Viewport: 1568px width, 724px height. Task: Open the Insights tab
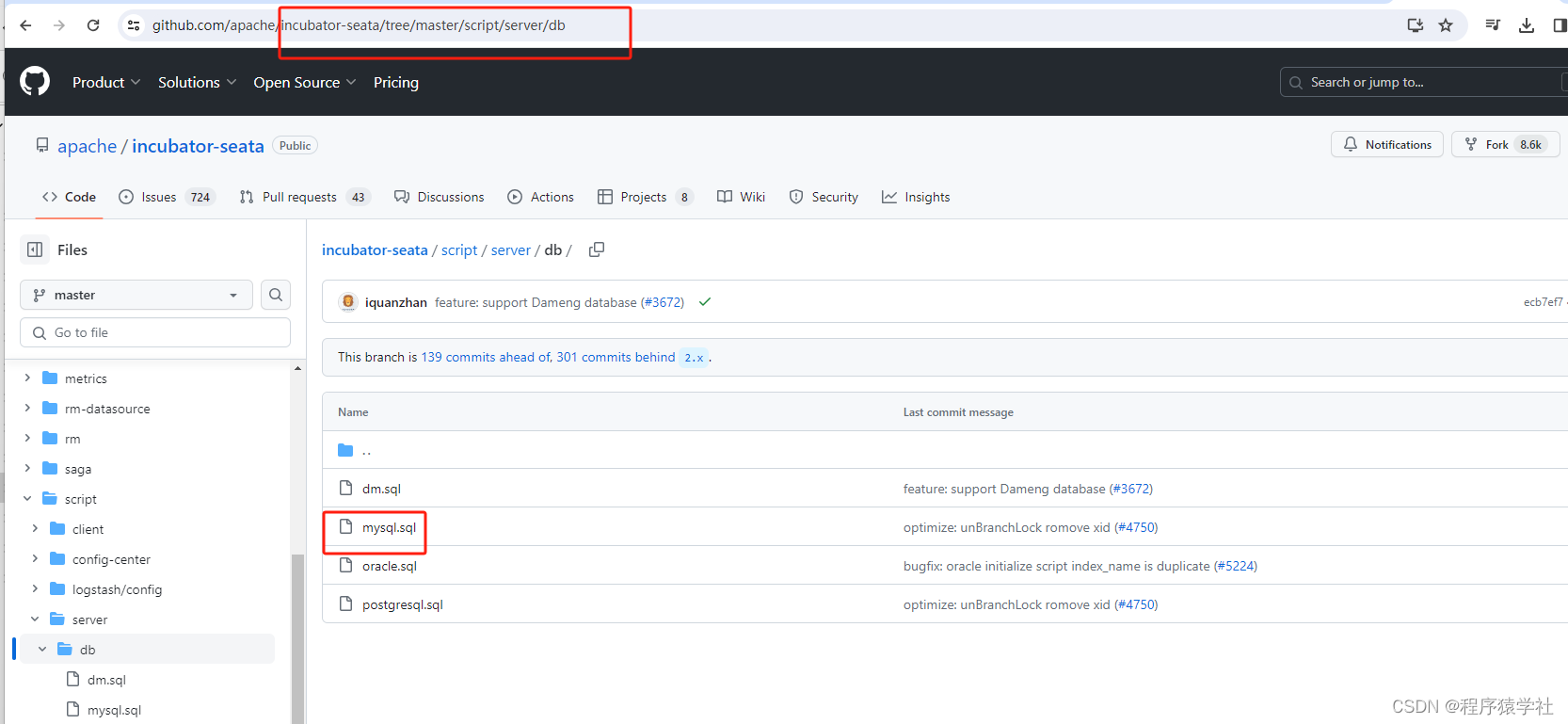pos(916,197)
